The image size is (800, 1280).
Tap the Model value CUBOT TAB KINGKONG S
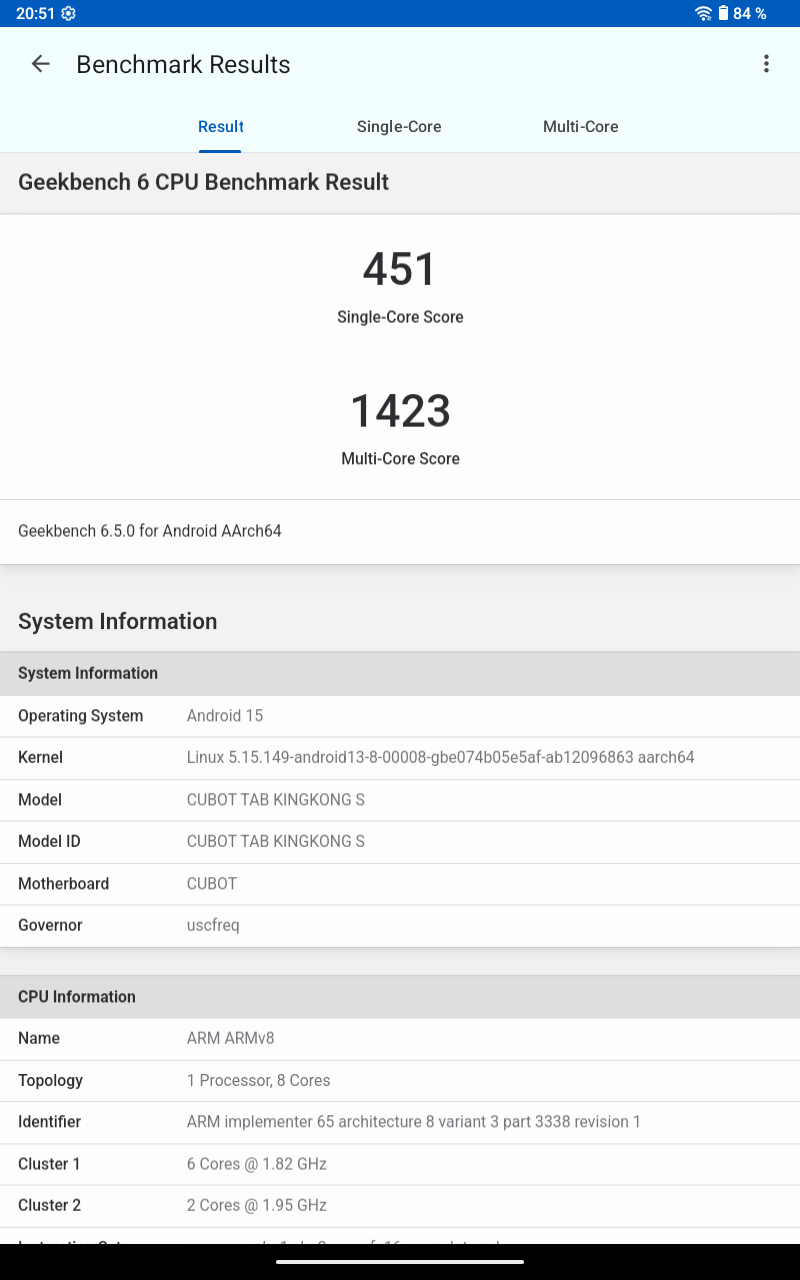[x=275, y=800]
